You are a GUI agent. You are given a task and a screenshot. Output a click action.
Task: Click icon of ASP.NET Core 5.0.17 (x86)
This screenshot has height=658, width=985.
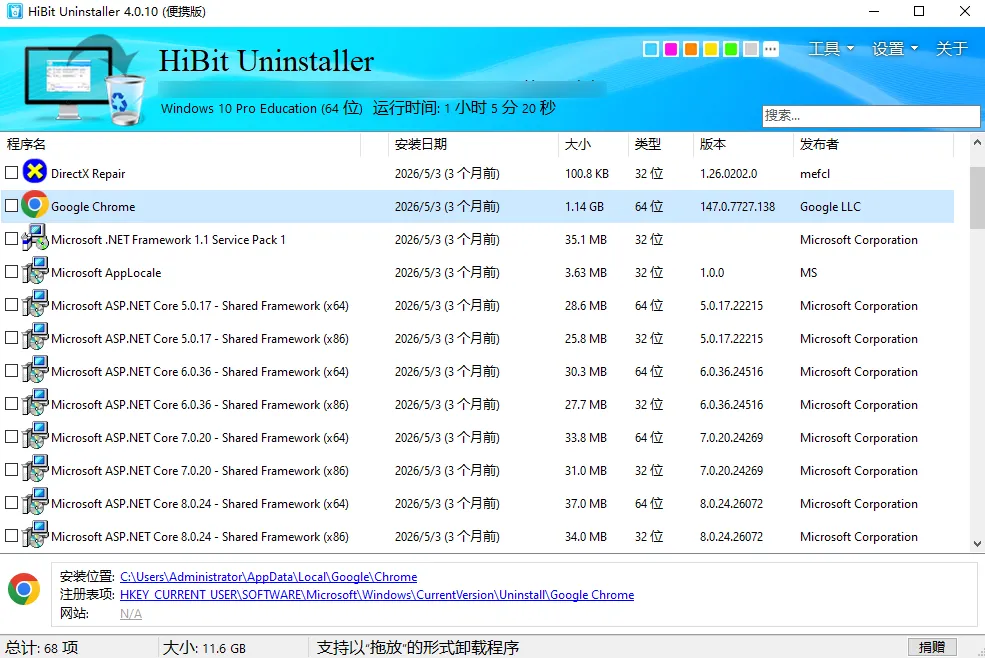35,337
